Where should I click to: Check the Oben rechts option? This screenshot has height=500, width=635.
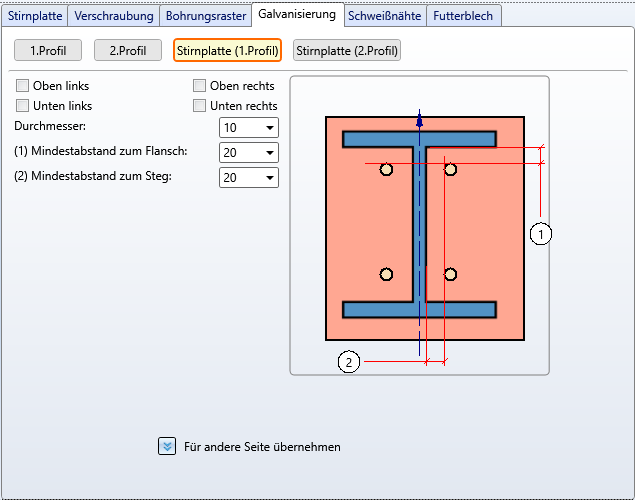200,86
